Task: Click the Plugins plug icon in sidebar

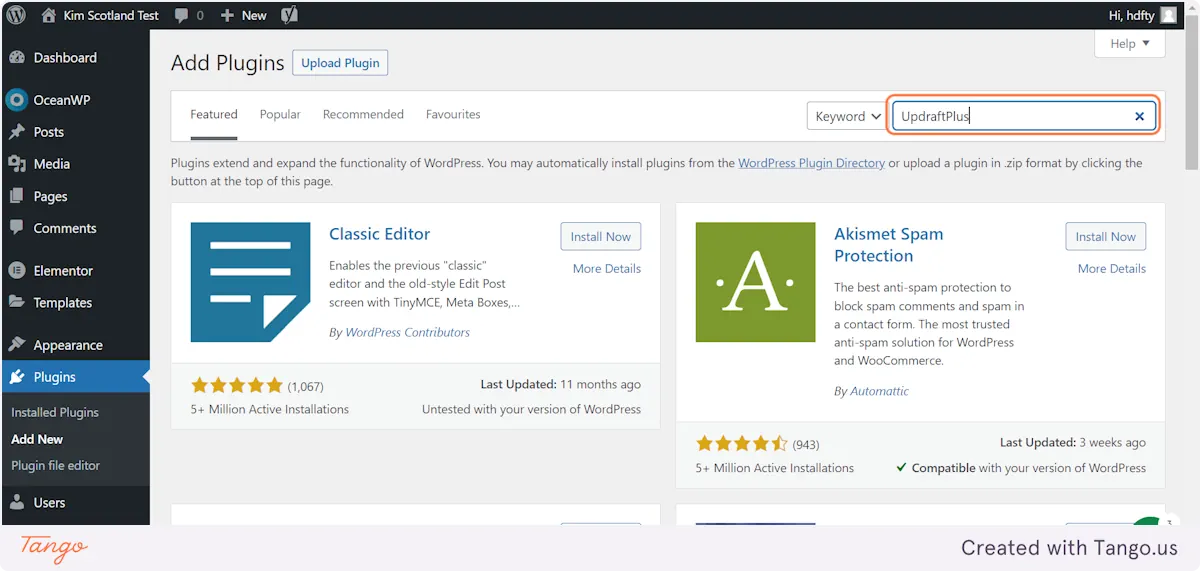Action: tap(17, 377)
